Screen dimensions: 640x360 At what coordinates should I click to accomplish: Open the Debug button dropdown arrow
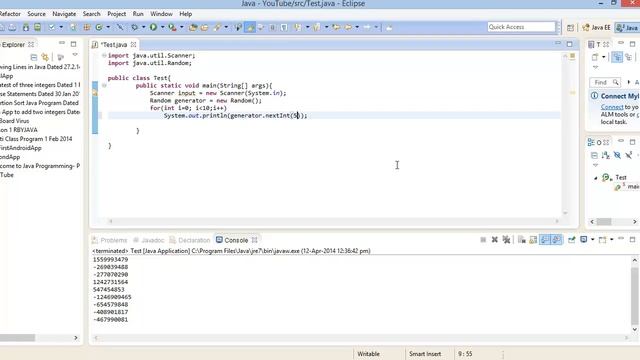coord(143,27)
